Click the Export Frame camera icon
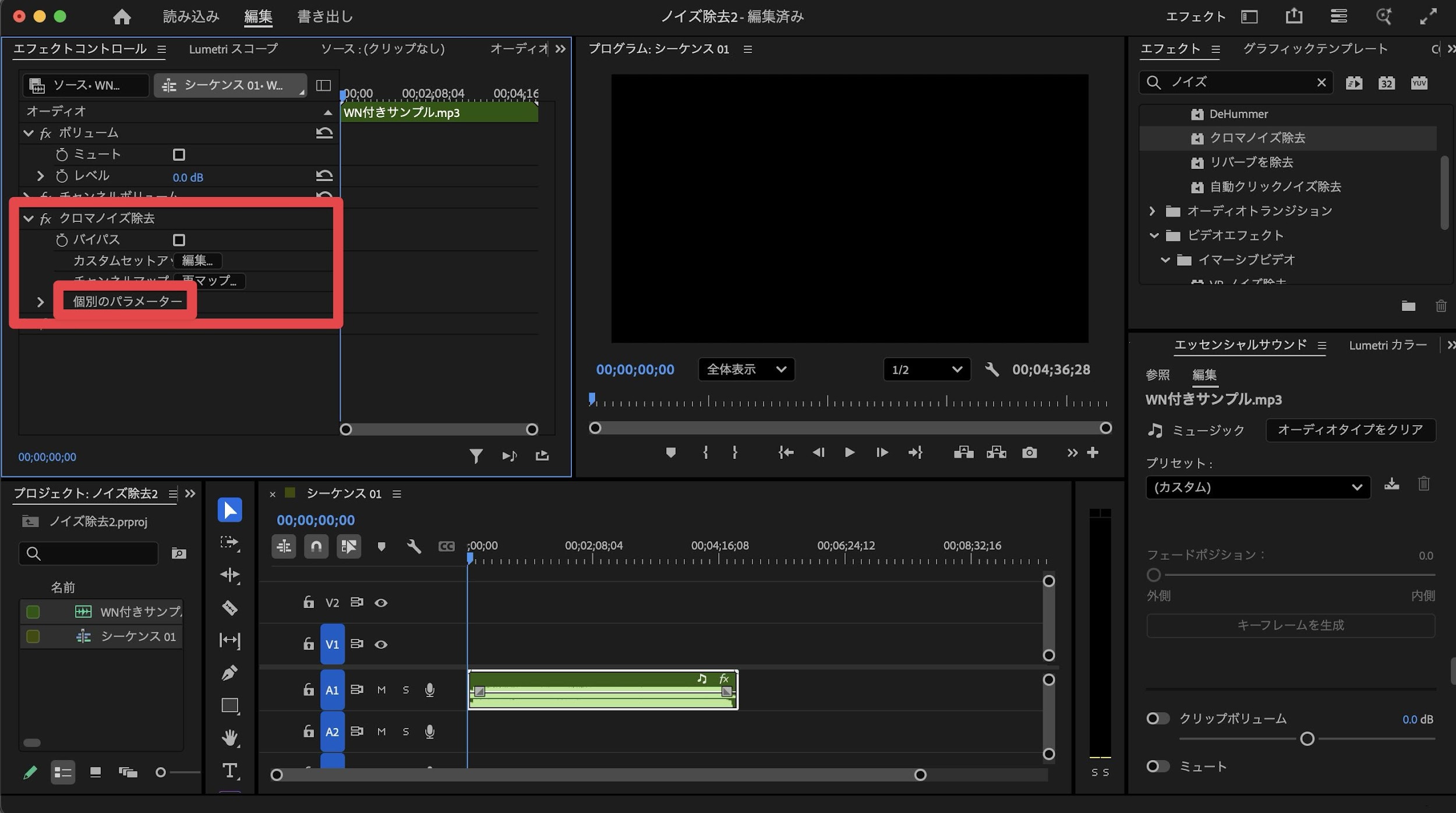 (1029, 453)
